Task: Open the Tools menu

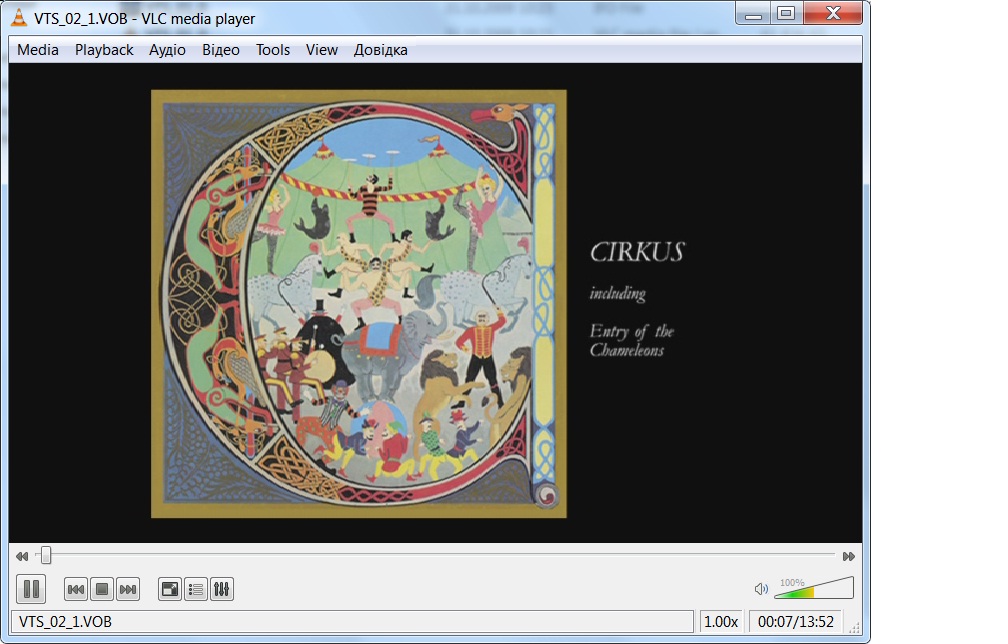Action: (x=272, y=49)
